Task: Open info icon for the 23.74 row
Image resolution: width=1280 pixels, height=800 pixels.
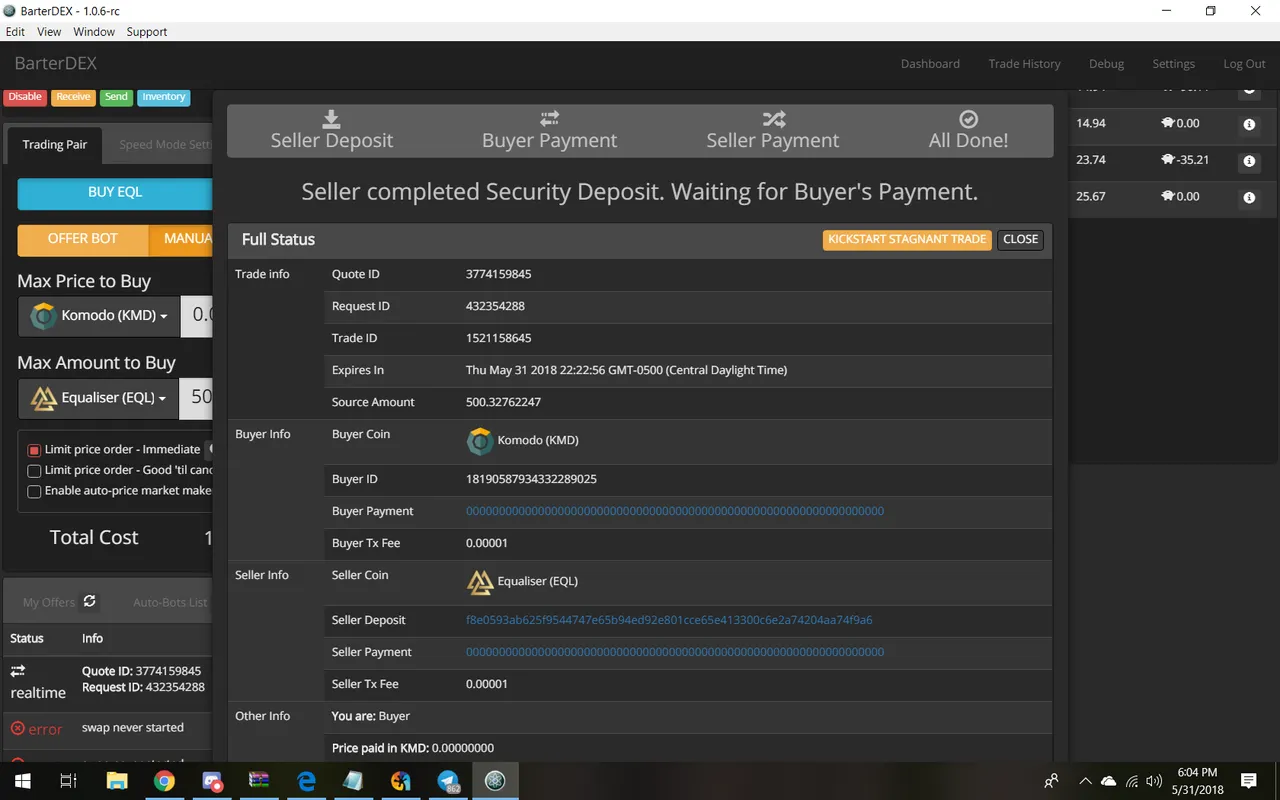Action: (x=1249, y=160)
